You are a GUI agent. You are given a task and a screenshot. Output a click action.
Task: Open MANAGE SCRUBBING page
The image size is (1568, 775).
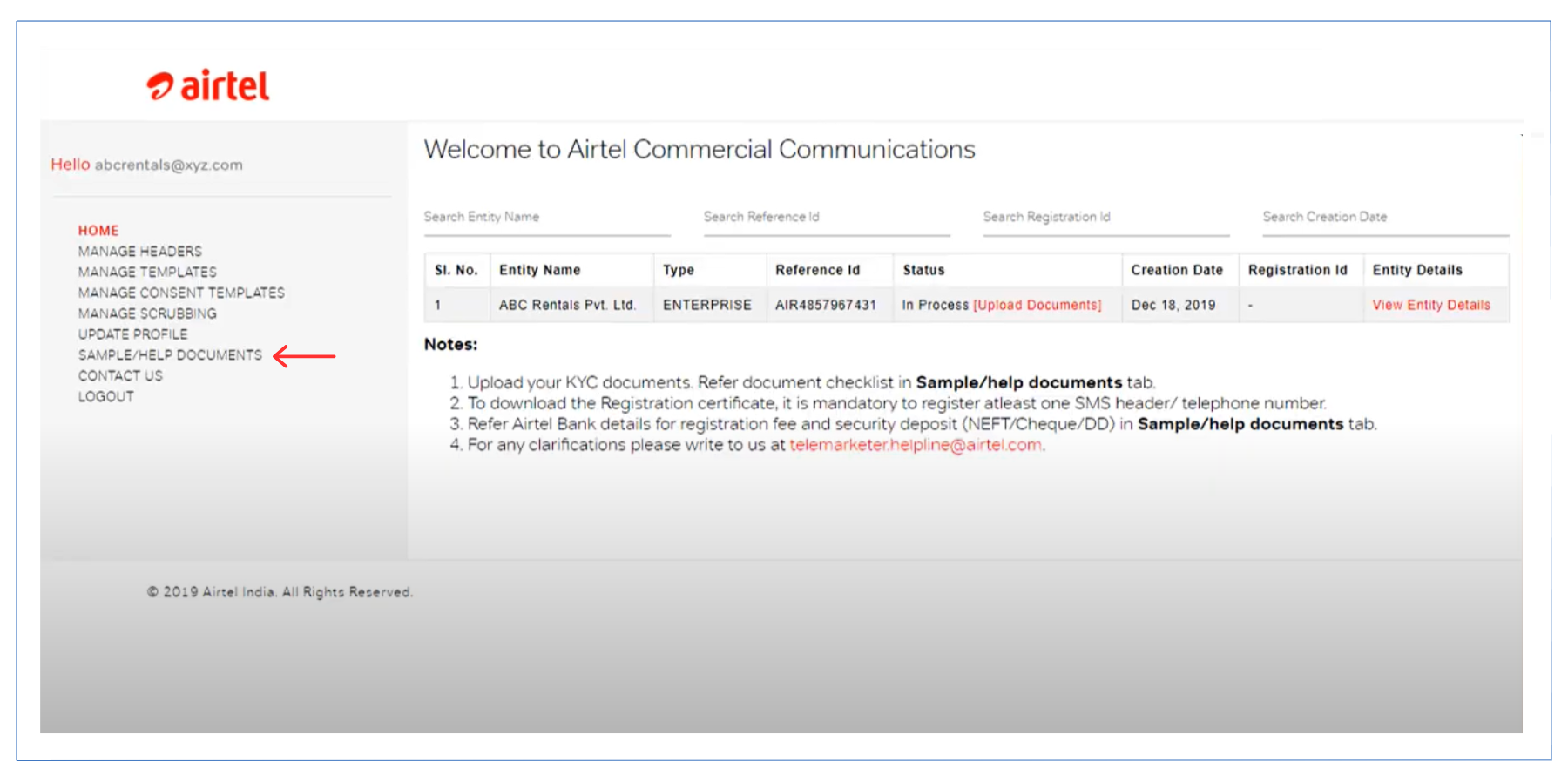point(147,313)
